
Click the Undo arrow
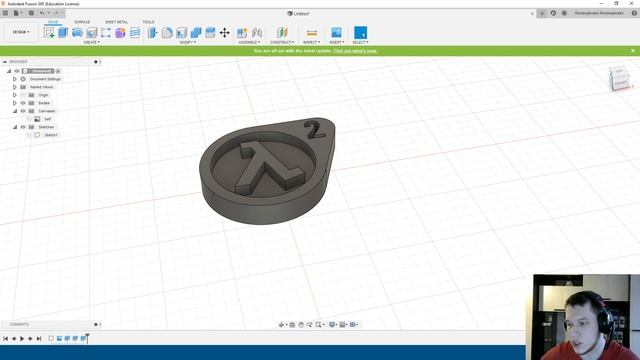[x=42, y=13]
